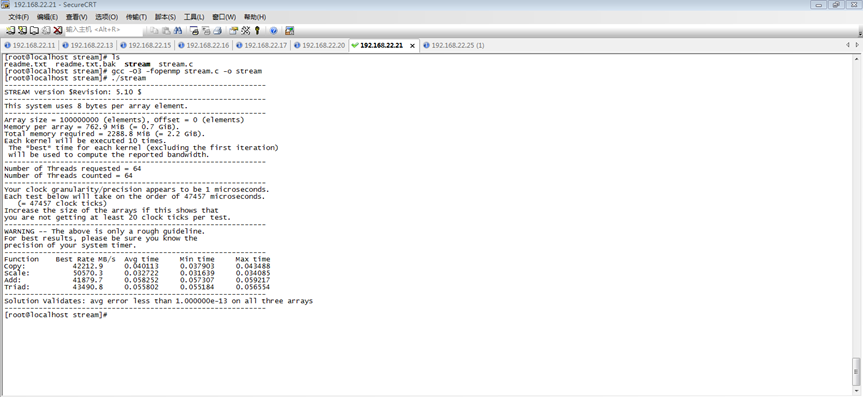This screenshot has width=863, height=397.
Task: Open the 工具(L) menu
Action: coord(194,17)
